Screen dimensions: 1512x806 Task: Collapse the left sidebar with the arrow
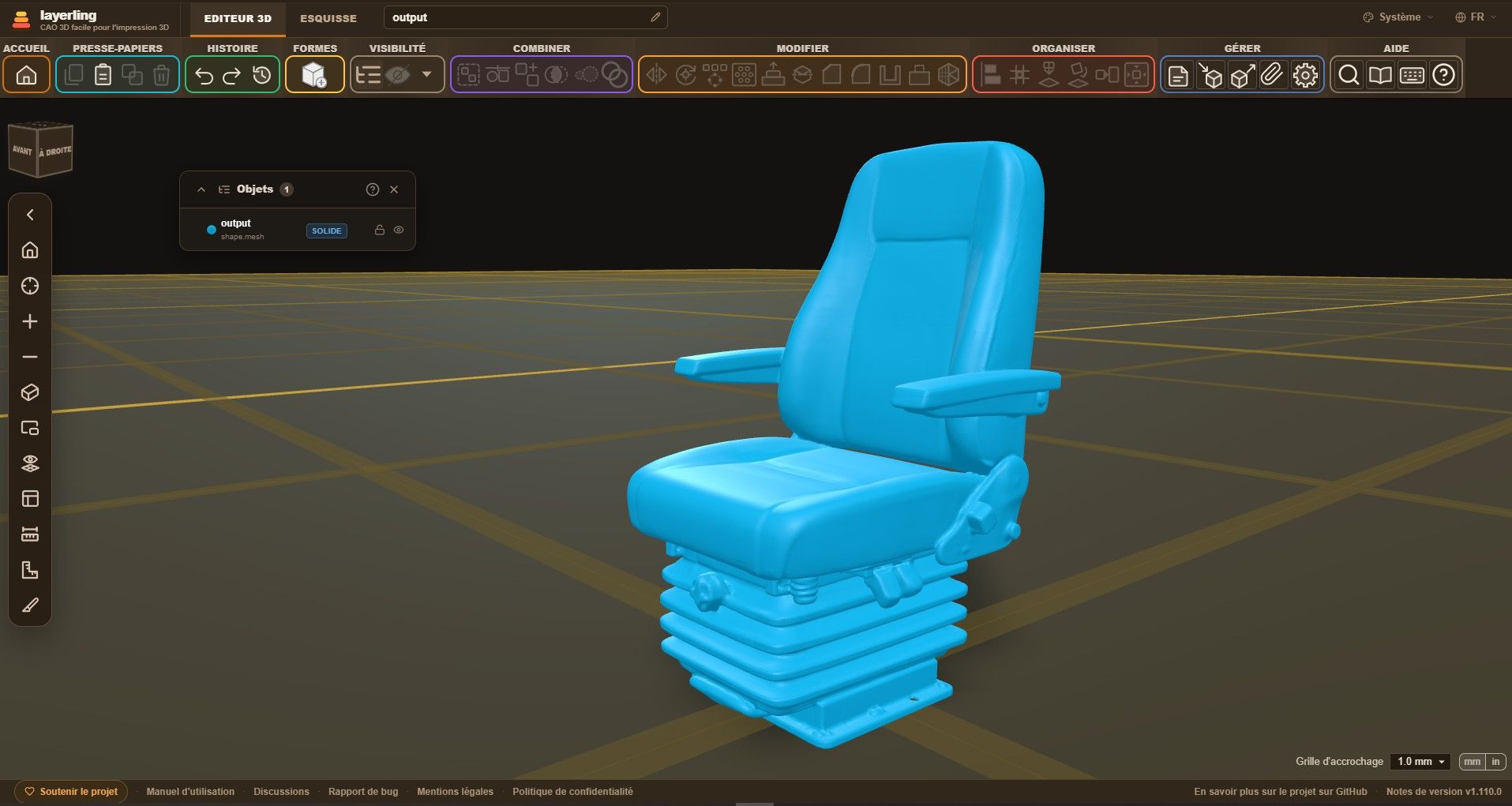tap(30, 215)
